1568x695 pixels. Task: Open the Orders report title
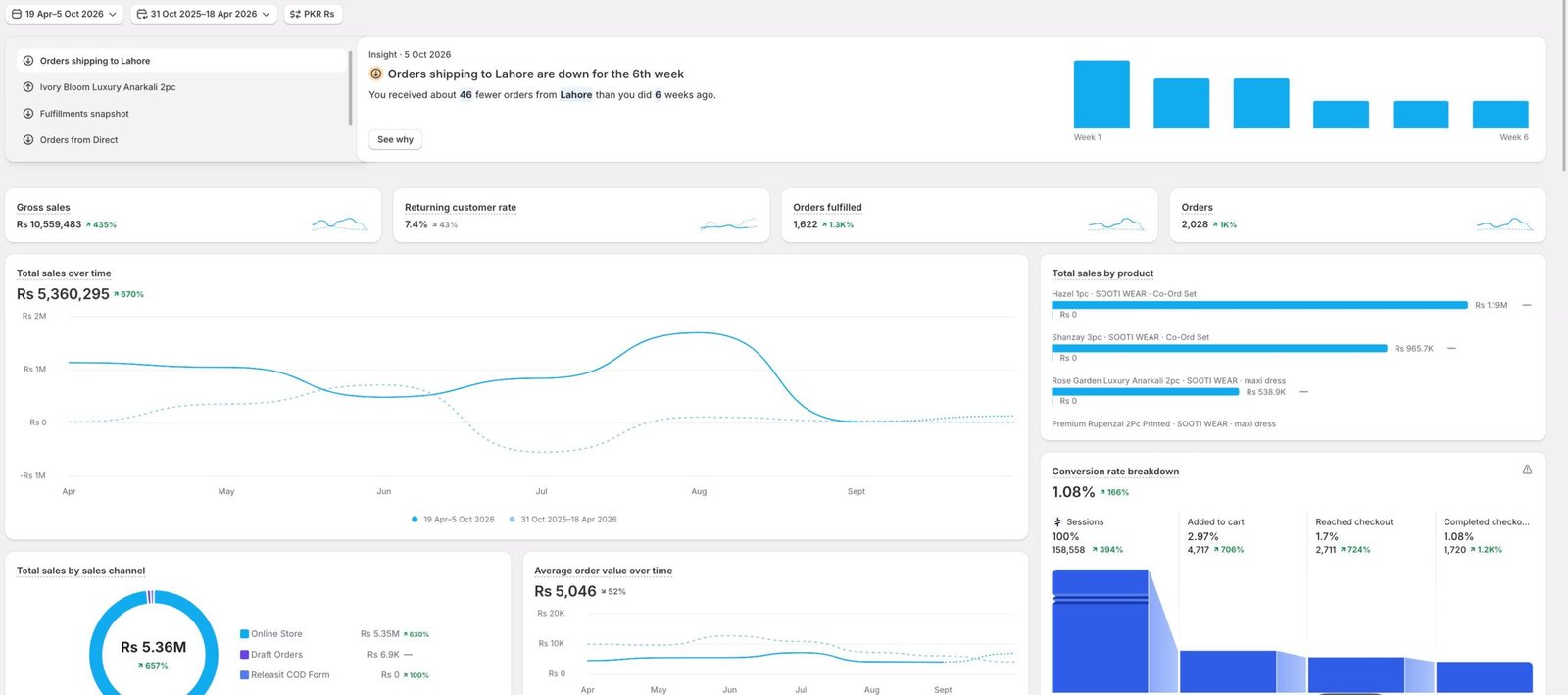point(1197,208)
